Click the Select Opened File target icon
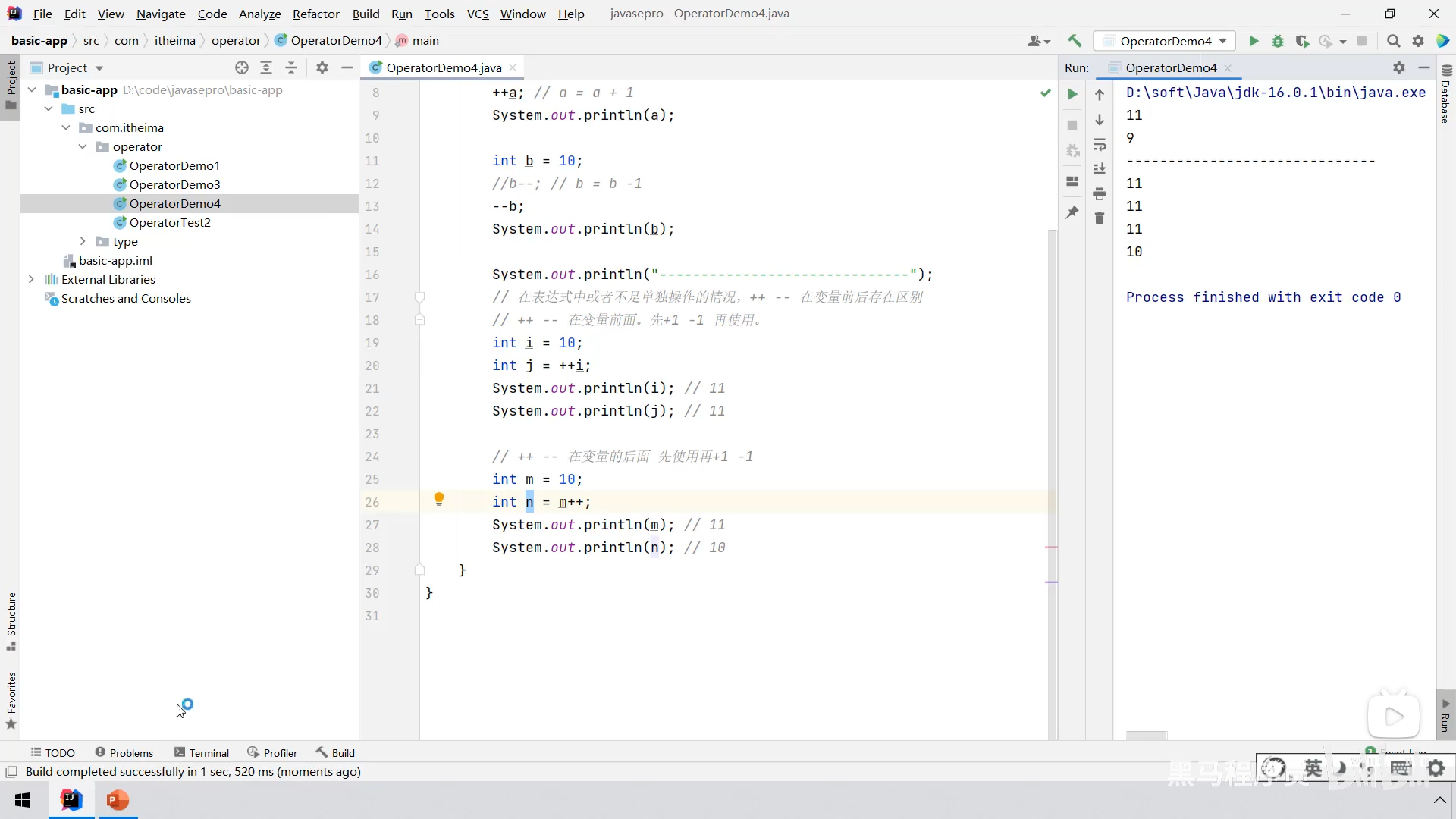1456x819 pixels. point(242,67)
